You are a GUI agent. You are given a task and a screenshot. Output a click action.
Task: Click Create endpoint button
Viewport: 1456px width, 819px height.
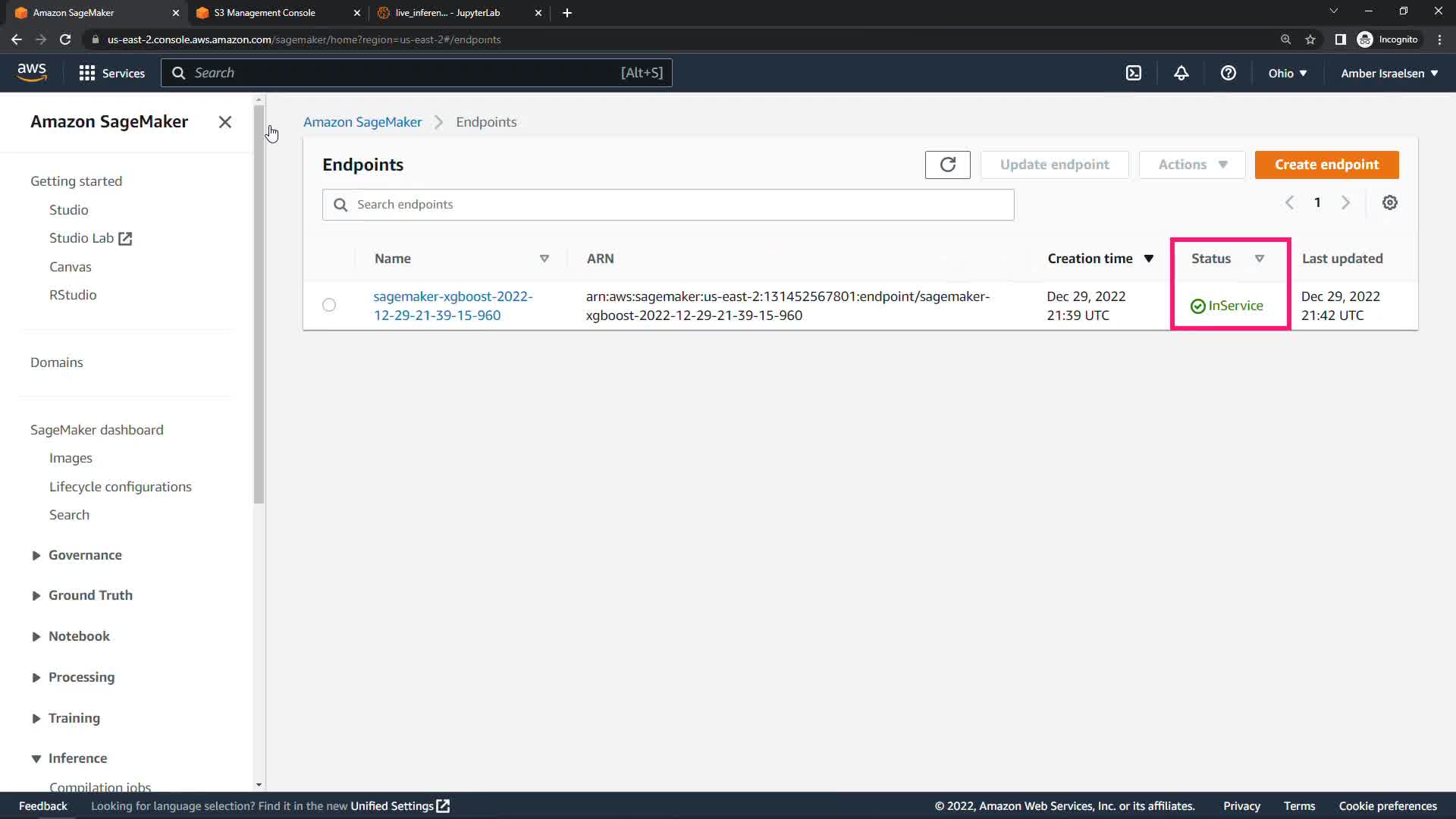(1326, 165)
